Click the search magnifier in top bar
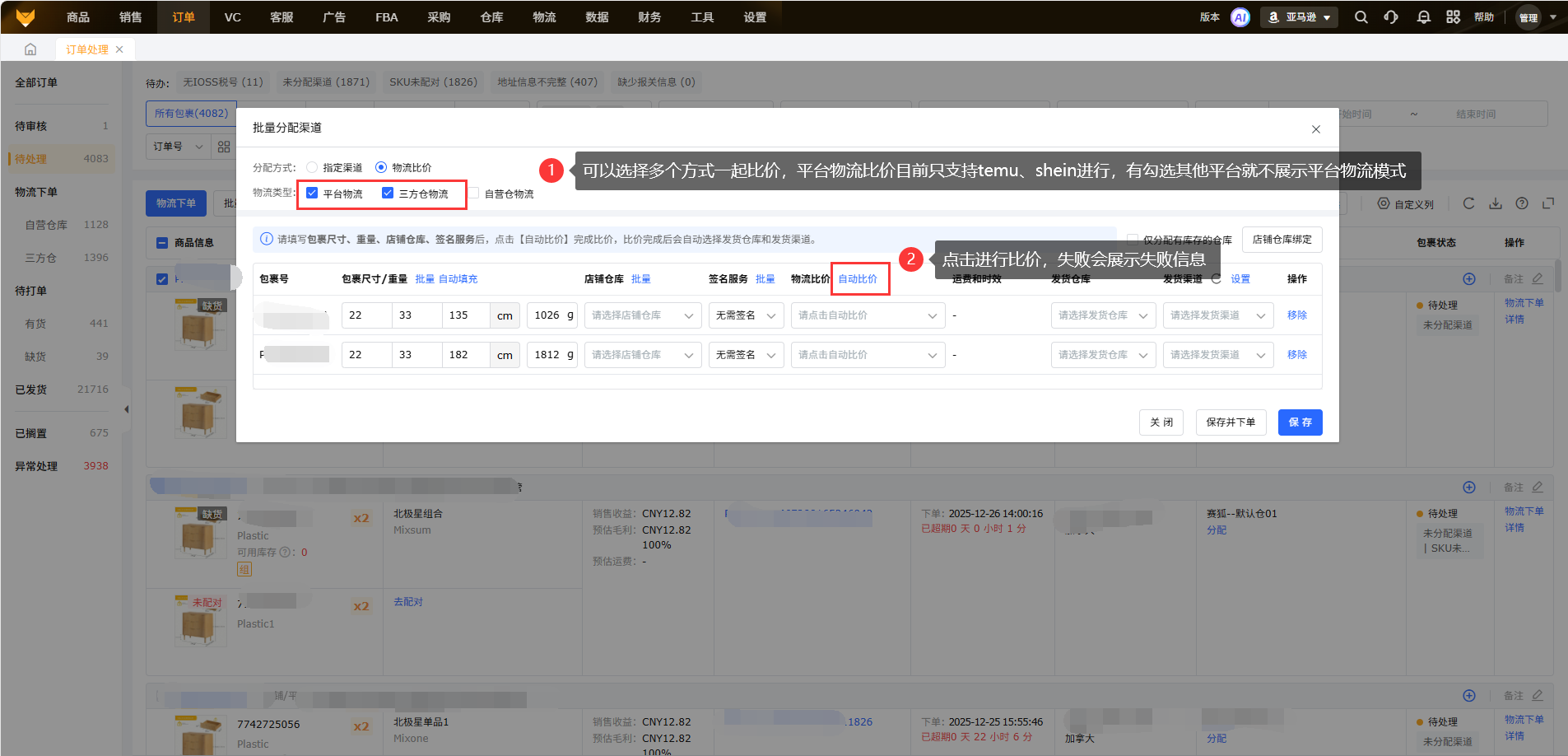This screenshot has width=1568, height=756. click(x=1361, y=17)
